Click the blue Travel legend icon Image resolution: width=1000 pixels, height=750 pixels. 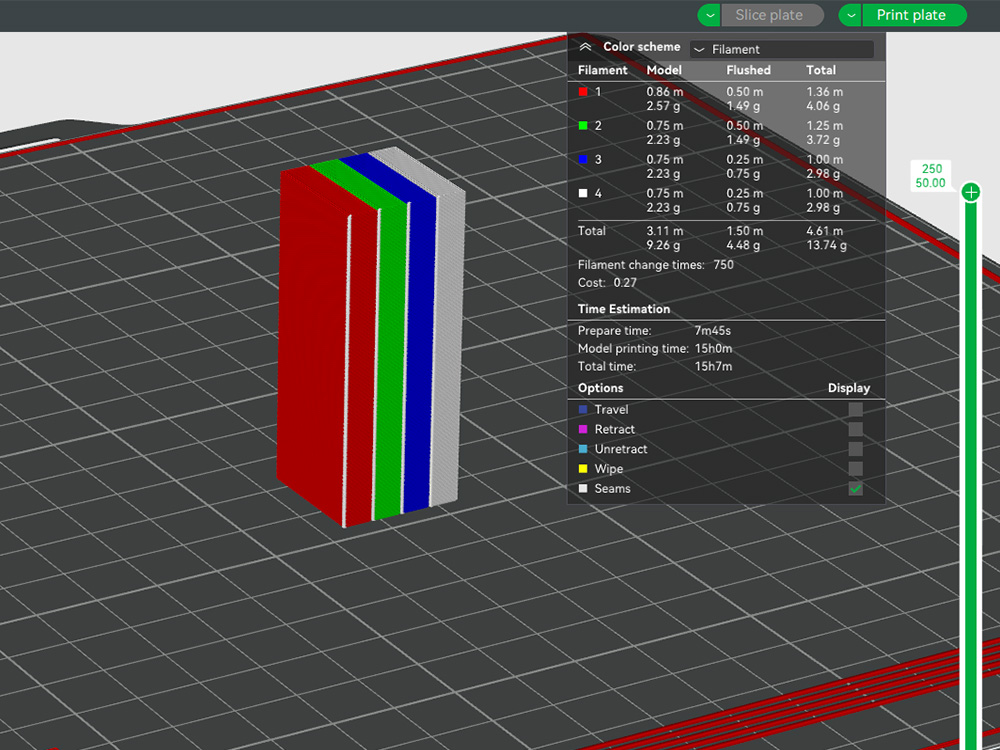(583, 409)
